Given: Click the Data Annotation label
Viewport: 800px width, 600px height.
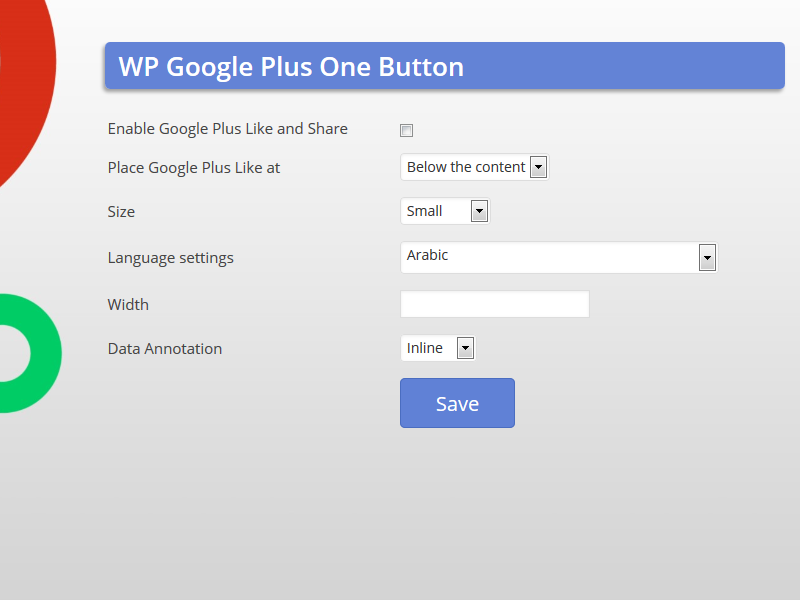Looking at the screenshot, I should (x=165, y=348).
